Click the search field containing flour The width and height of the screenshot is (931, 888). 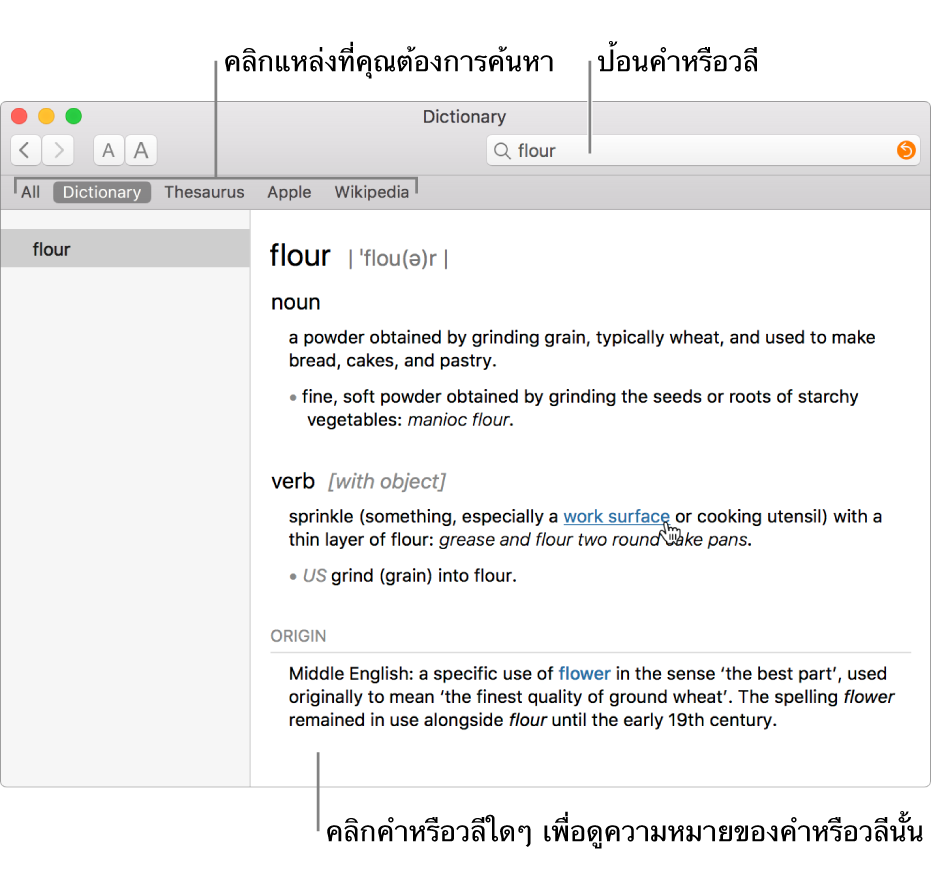pos(703,150)
